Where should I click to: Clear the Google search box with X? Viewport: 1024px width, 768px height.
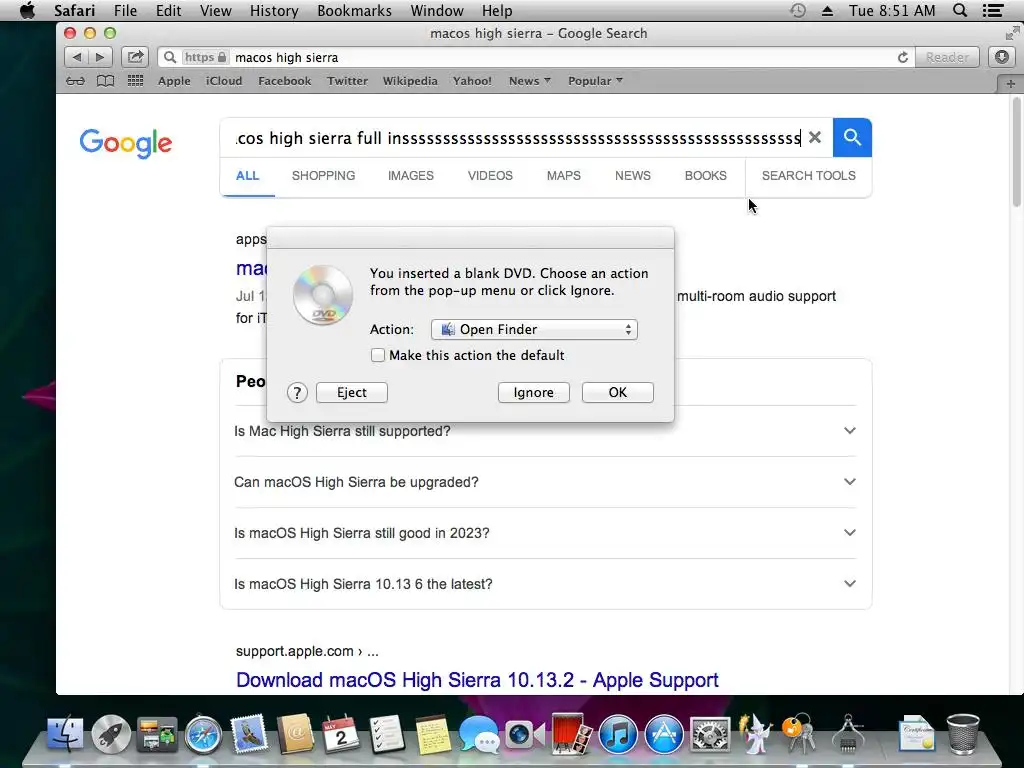tap(814, 137)
